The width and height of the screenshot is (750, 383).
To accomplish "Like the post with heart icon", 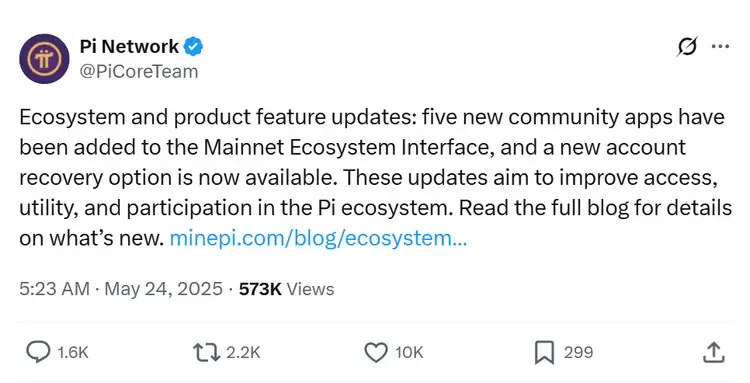I will pos(376,352).
